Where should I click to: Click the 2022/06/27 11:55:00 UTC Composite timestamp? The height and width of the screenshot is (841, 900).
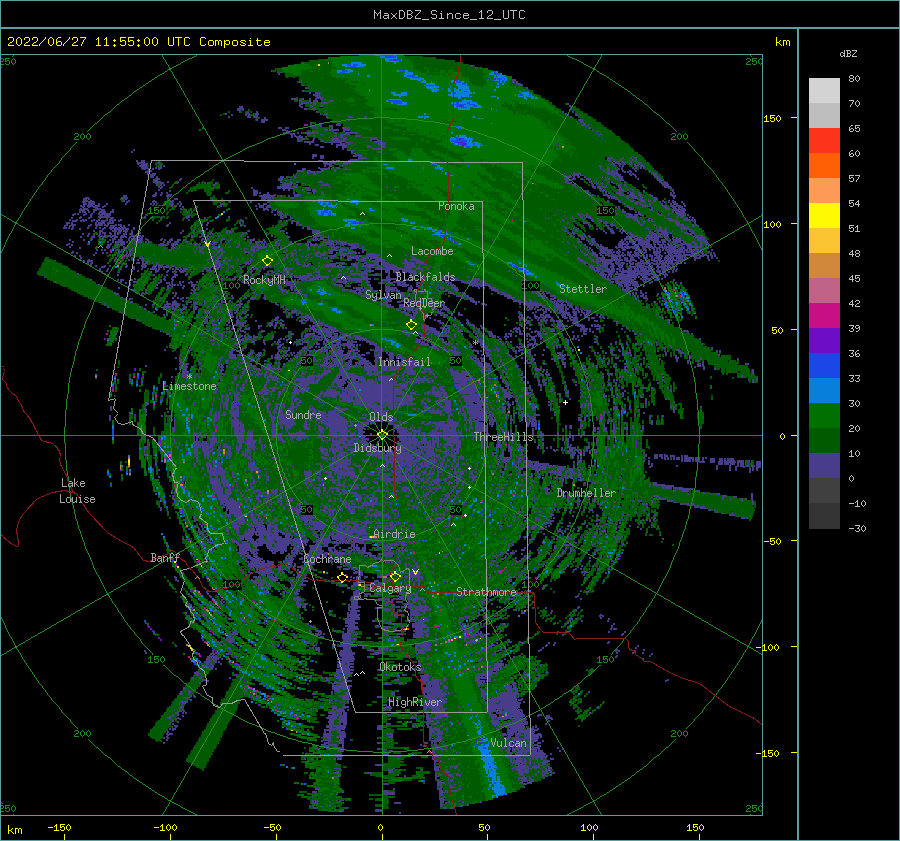(x=138, y=42)
